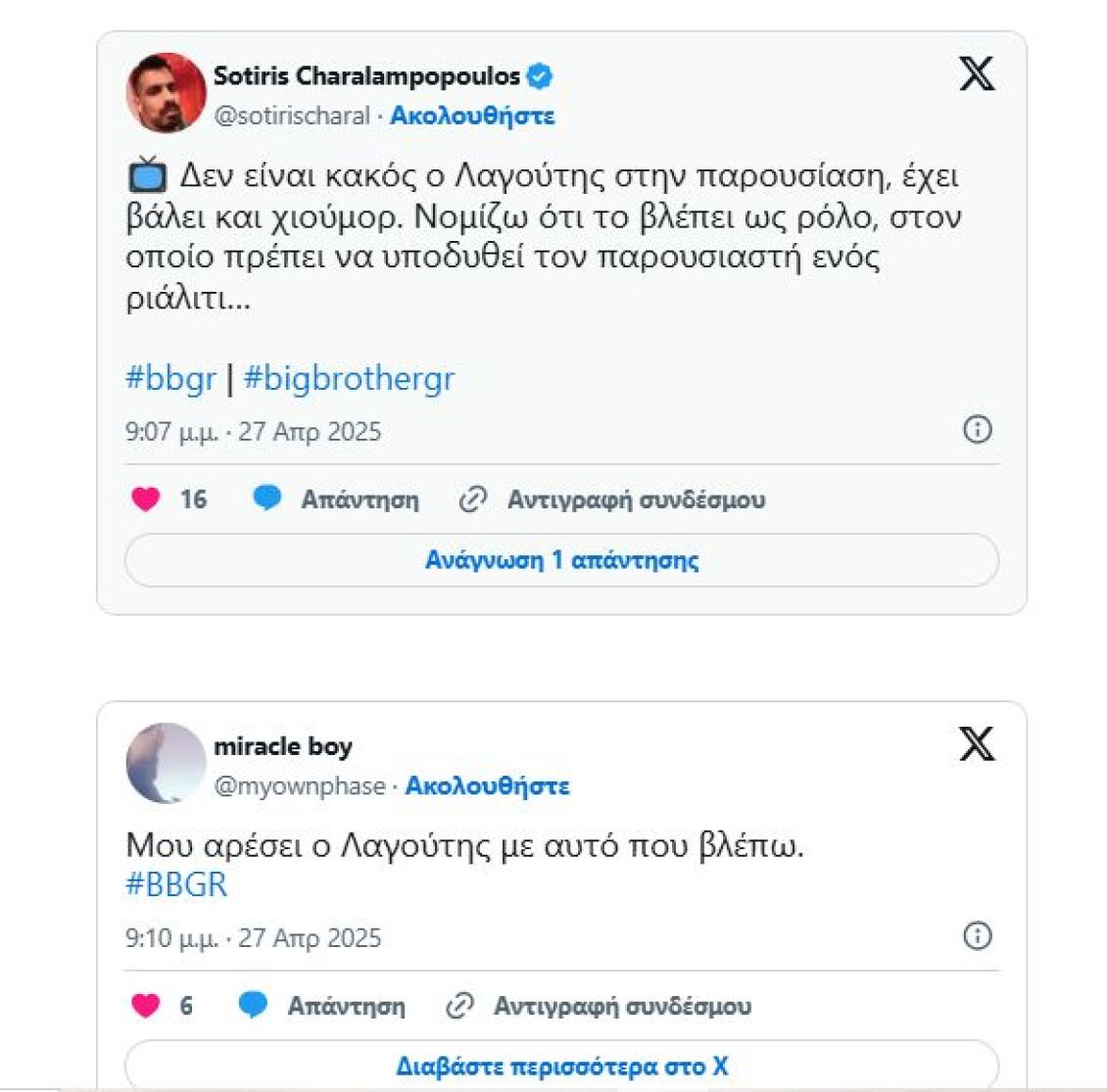The image size is (1107, 1092).
Task: Like miracle boy's tweet with the heart
Action: point(146,1006)
